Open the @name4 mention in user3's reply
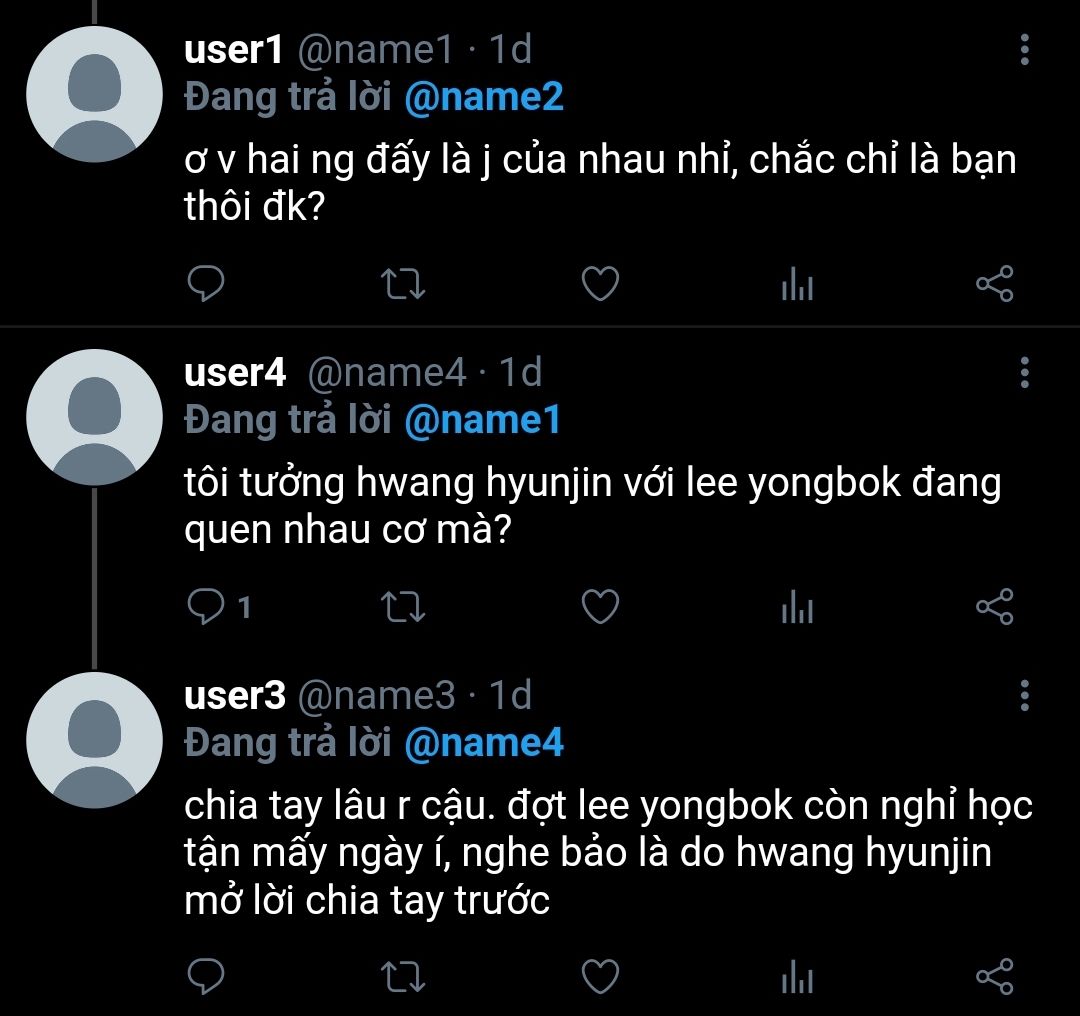 pos(484,743)
